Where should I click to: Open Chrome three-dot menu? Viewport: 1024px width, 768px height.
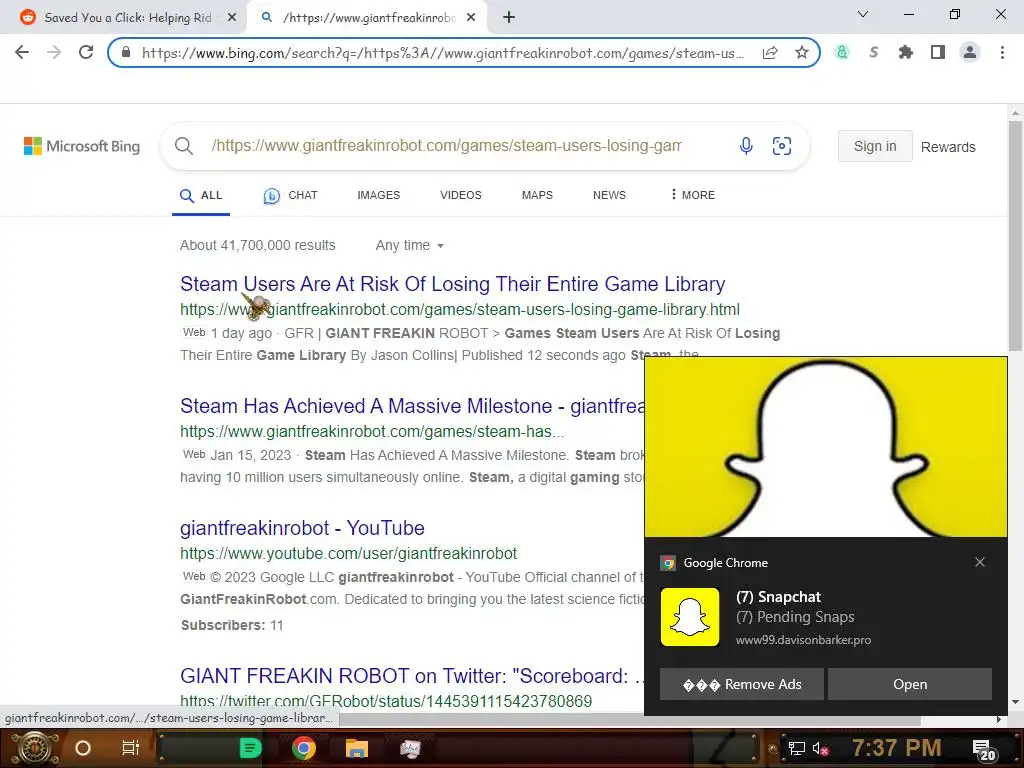[1002, 52]
